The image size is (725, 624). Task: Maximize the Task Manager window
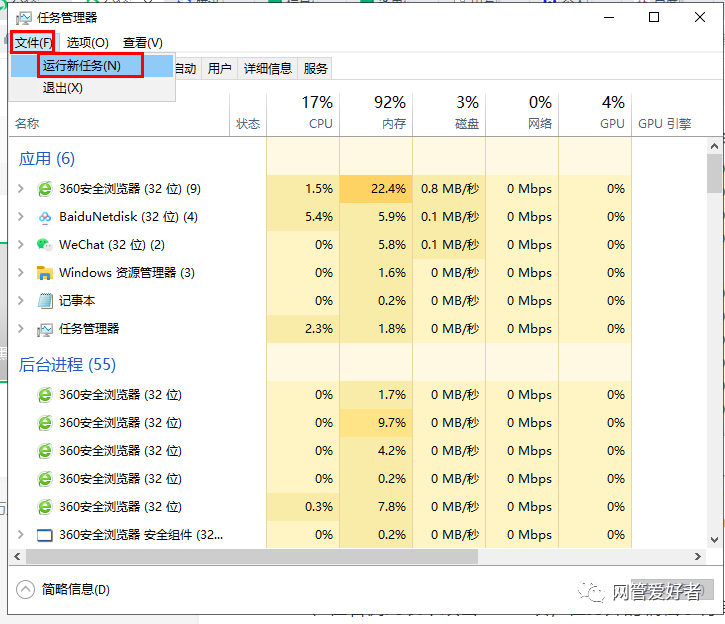pyautogui.click(x=654, y=18)
